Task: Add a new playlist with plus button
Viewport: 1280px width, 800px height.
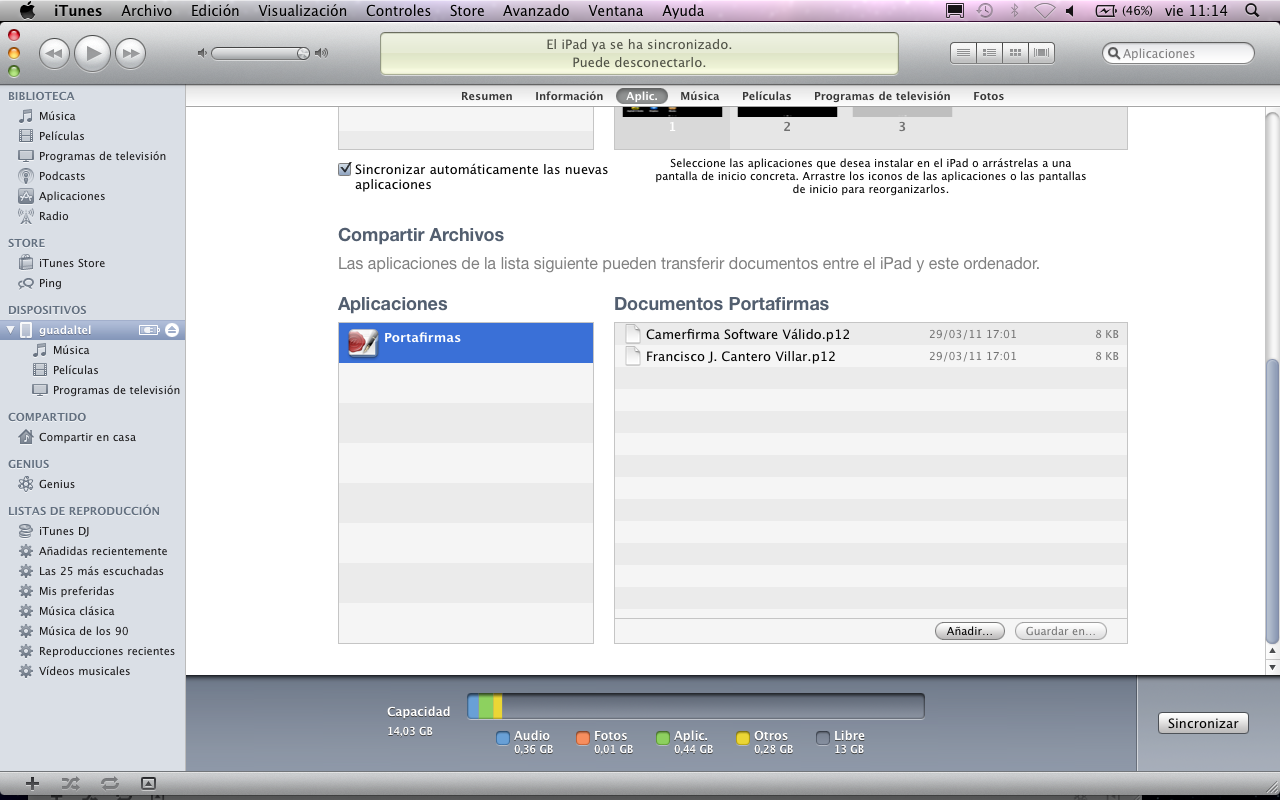Action: pyautogui.click(x=32, y=783)
